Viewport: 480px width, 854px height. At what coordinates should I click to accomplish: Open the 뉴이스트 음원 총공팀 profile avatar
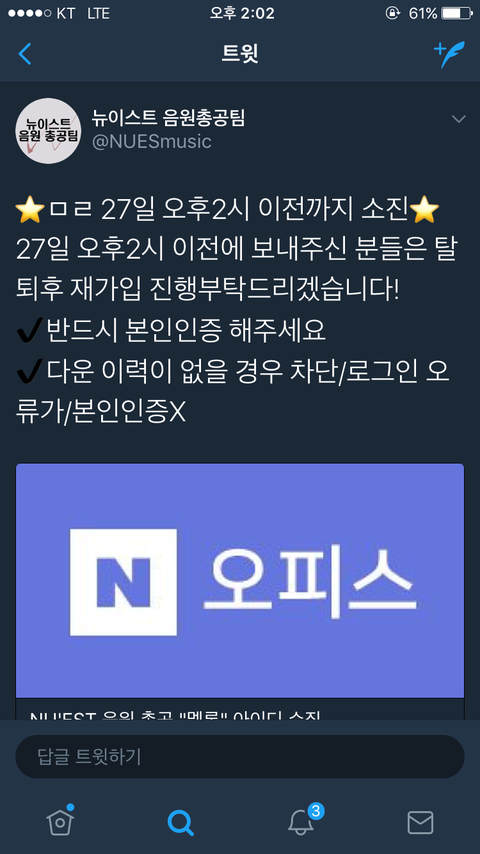pyautogui.click(x=48, y=131)
